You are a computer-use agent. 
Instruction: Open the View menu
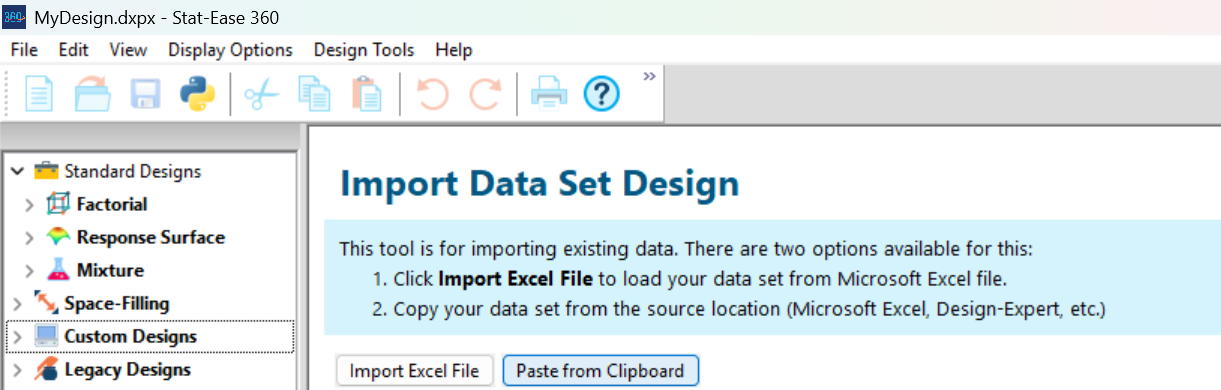pyautogui.click(x=128, y=50)
